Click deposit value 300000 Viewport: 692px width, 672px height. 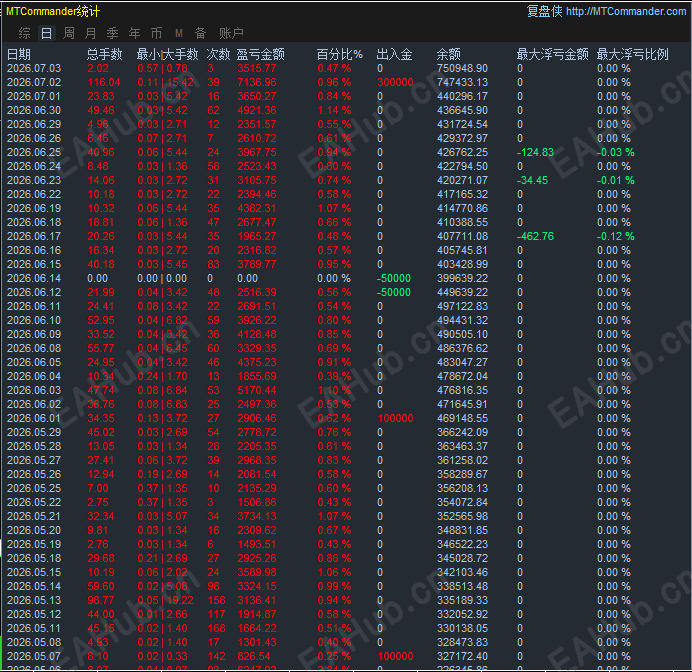pyautogui.click(x=395, y=83)
